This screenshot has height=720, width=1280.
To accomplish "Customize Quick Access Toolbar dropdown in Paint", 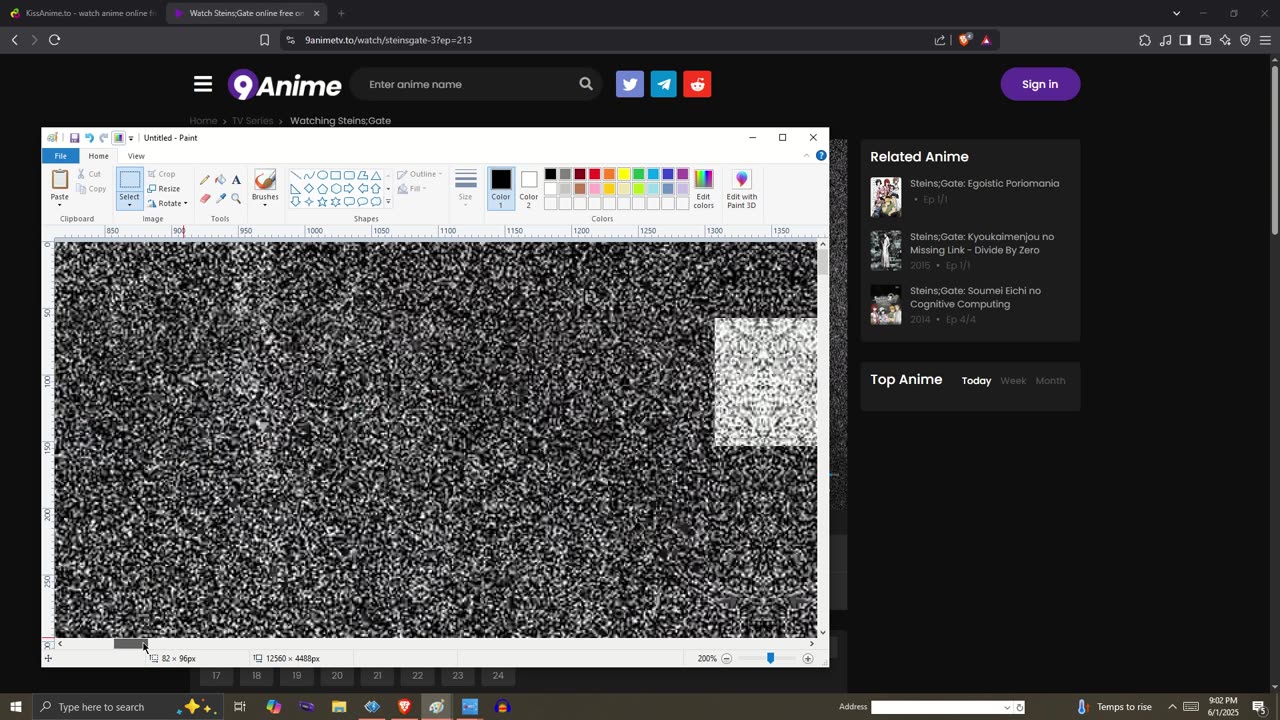I will (x=131, y=138).
